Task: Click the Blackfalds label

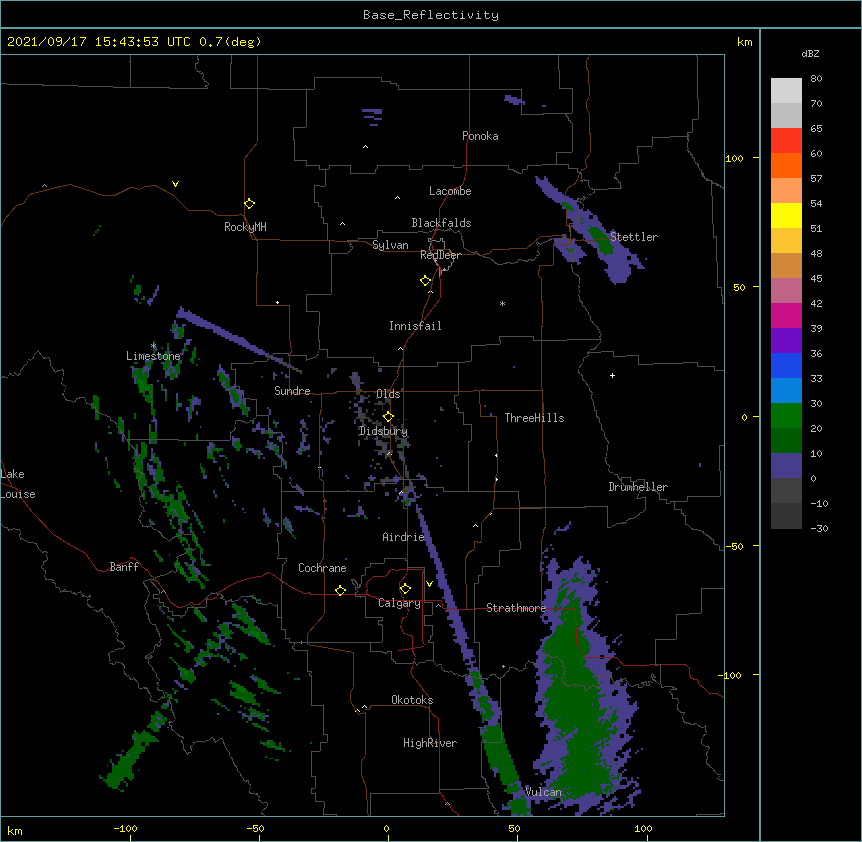Action: tap(441, 223)
